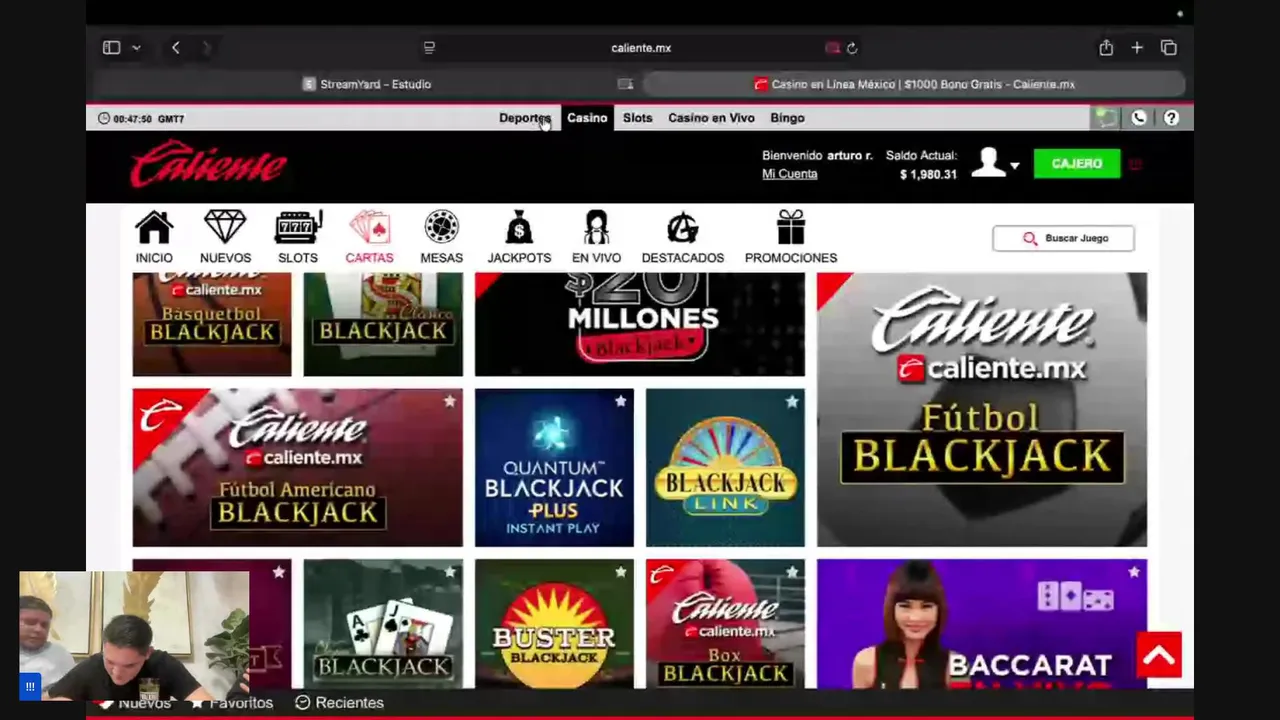The height and width of the screenshot is (720, 1280).
Task: Click Safari sidebar toggle icon
Action: (x=112, y=48)
